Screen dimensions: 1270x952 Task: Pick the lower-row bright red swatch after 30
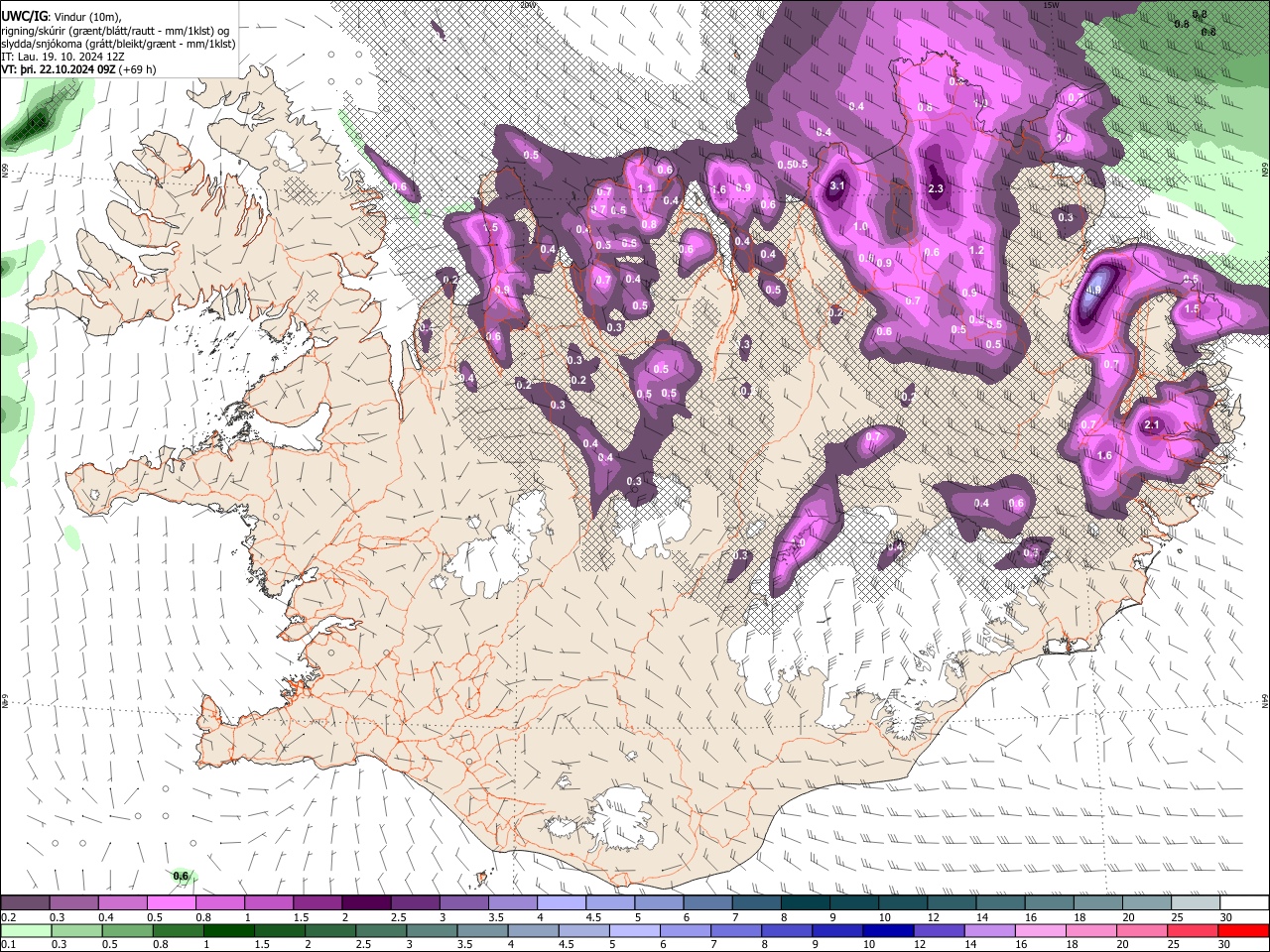1243,930
